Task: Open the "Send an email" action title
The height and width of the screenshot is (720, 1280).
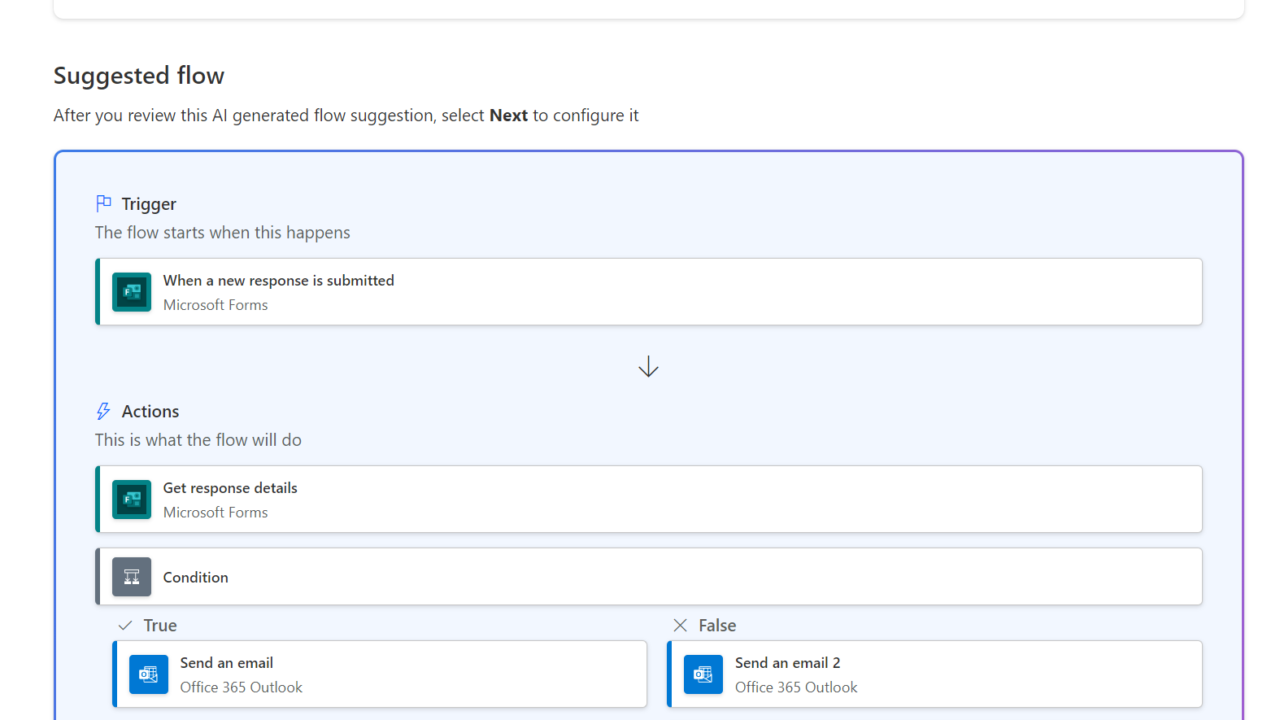Action: click(226, 663)
